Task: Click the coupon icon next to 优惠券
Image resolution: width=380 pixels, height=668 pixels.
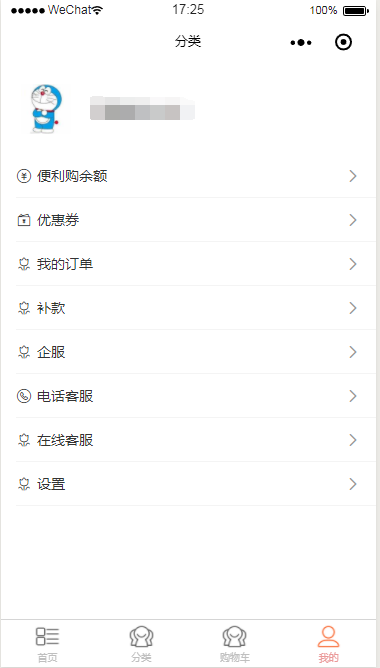Action: (23, 220)
